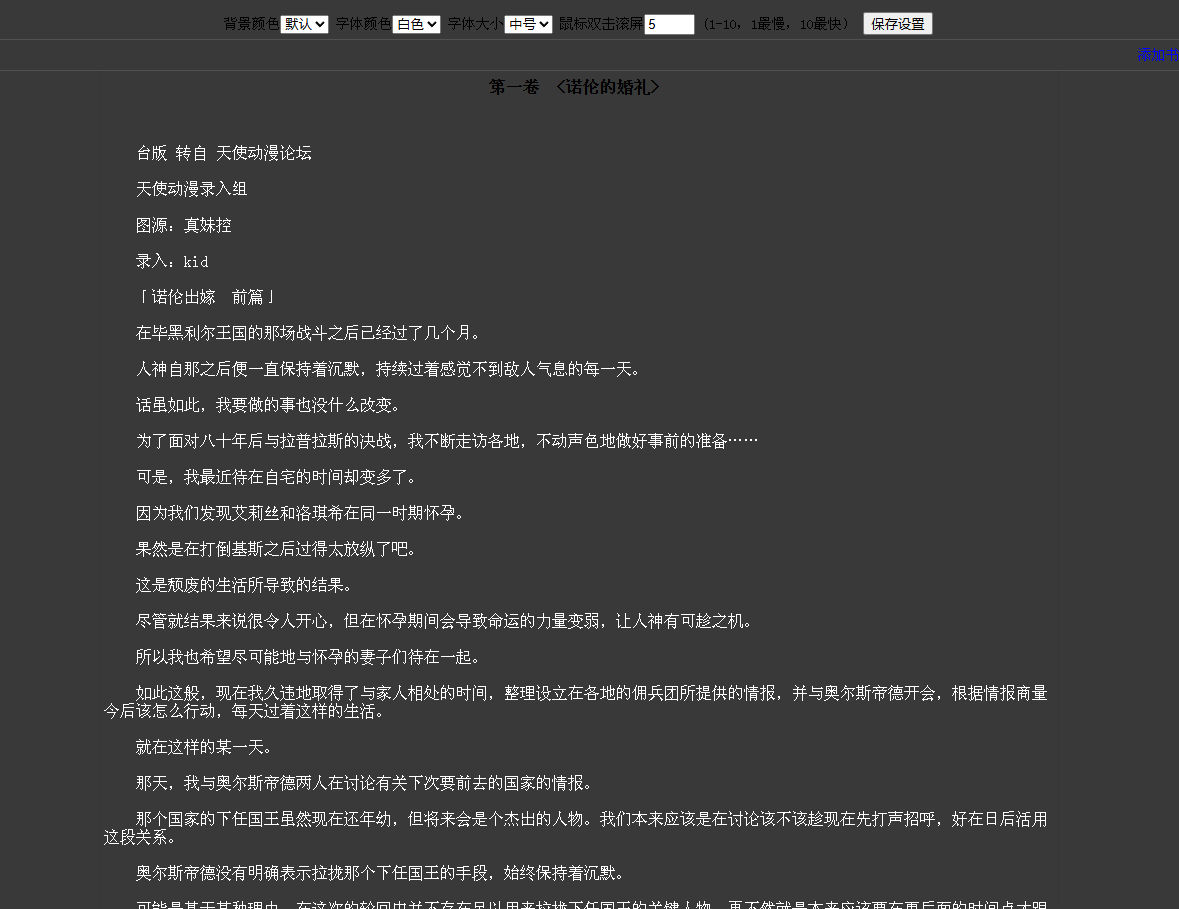The height and width of the screenshot is (909, 1179).
Task: Open the 背景颜色 (background color) dropdown
Action: 304,24
